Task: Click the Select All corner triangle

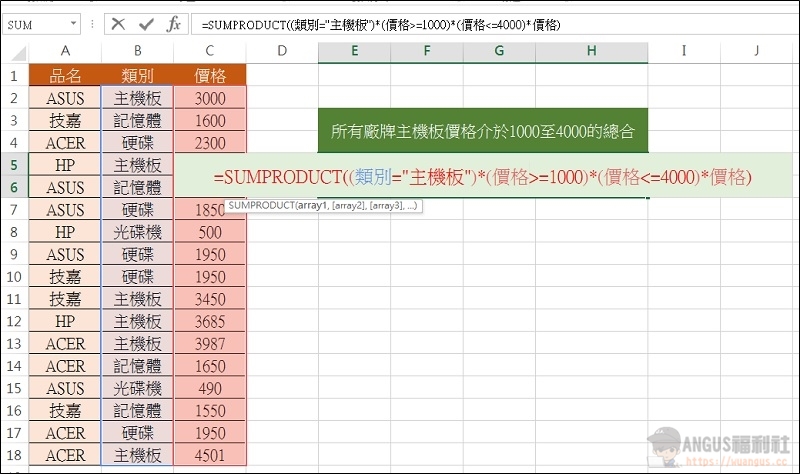Action: [14, 51]
